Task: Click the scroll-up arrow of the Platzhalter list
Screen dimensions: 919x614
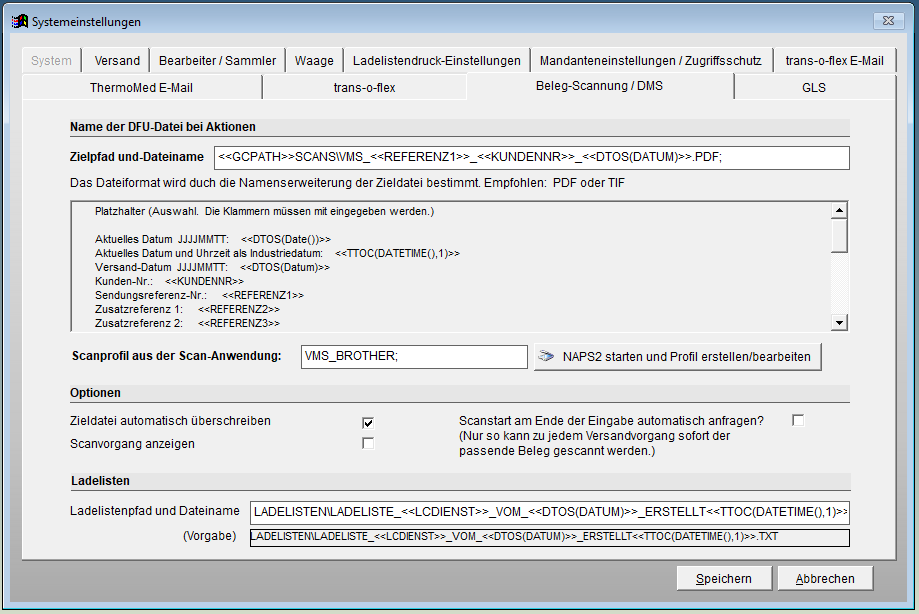Action: [838, 211]
